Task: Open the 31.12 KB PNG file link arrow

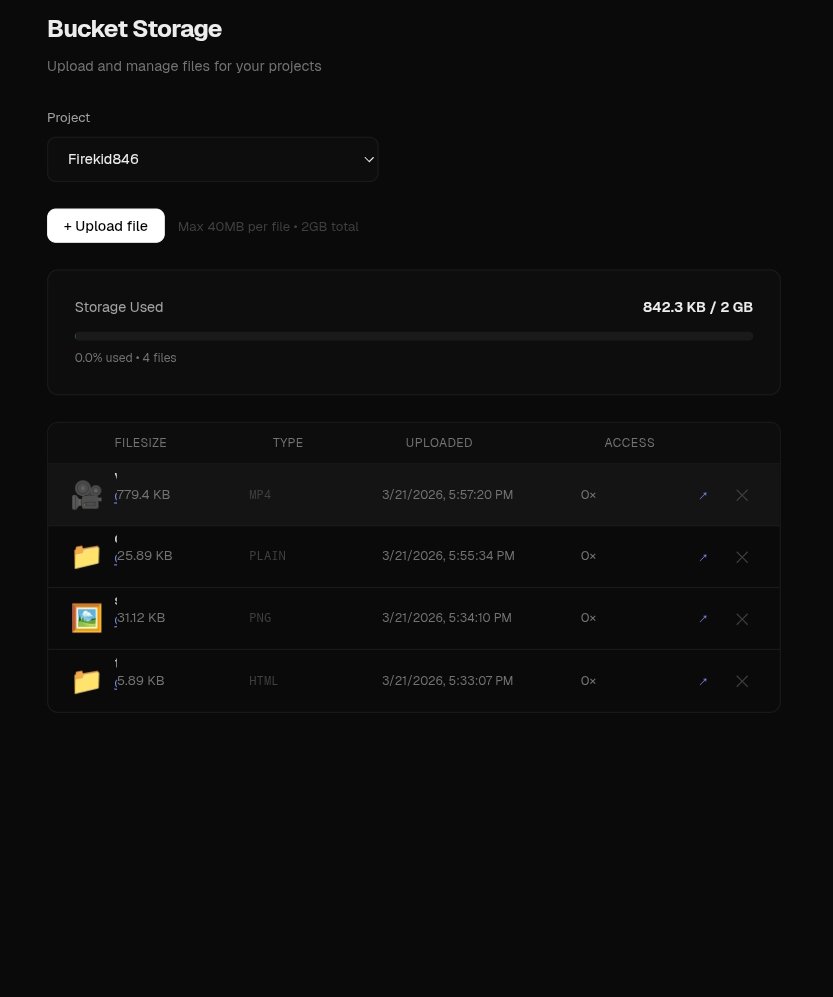Action: tap(703, 619)
